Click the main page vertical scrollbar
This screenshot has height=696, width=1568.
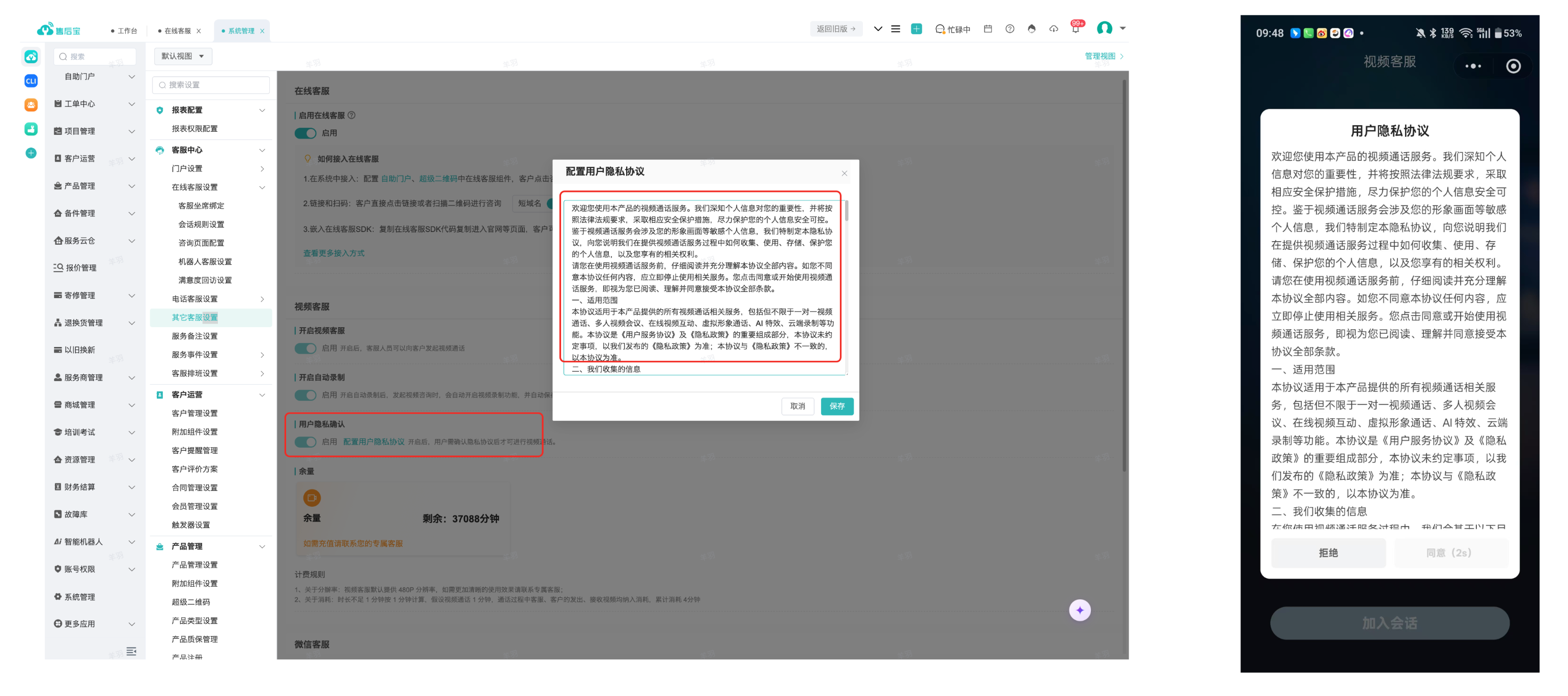coord(1125,277)
